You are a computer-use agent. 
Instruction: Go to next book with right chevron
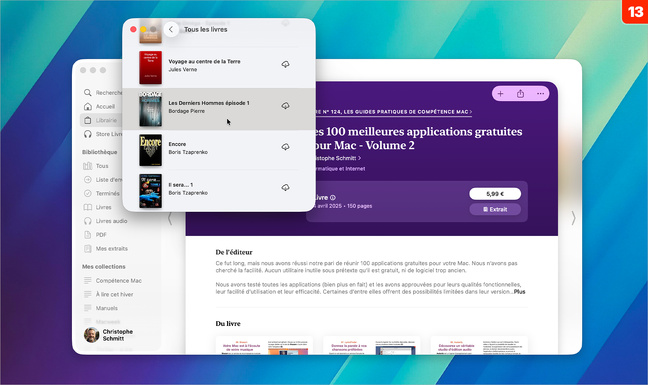(x=573, y=218)
